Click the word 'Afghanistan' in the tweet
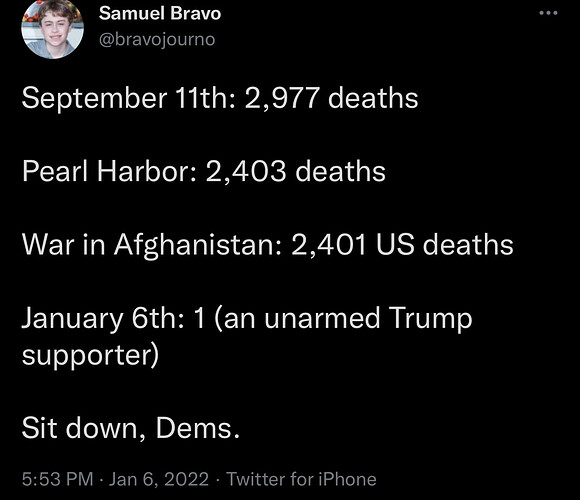This screenshot has height=500, width=580. point(198,246)
